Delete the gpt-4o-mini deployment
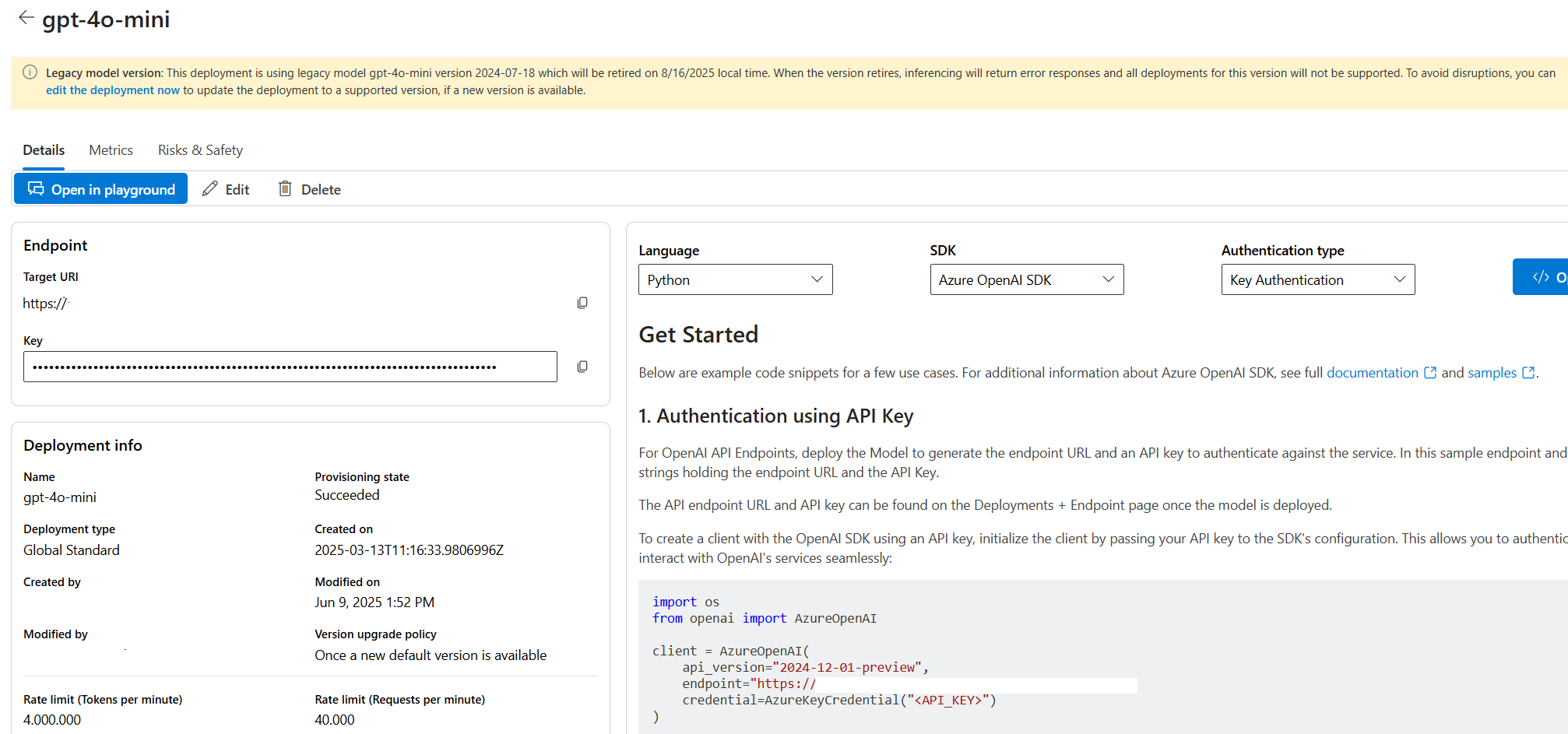The height and width of the screenshot is (734, 1568). point(310,189)
